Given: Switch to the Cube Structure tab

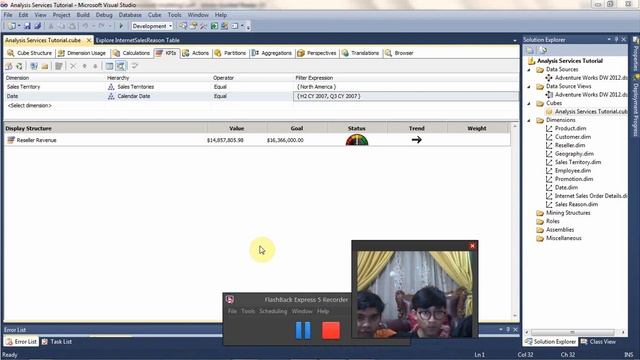Looking at the screenshot, I should click(x=29, y=53).
